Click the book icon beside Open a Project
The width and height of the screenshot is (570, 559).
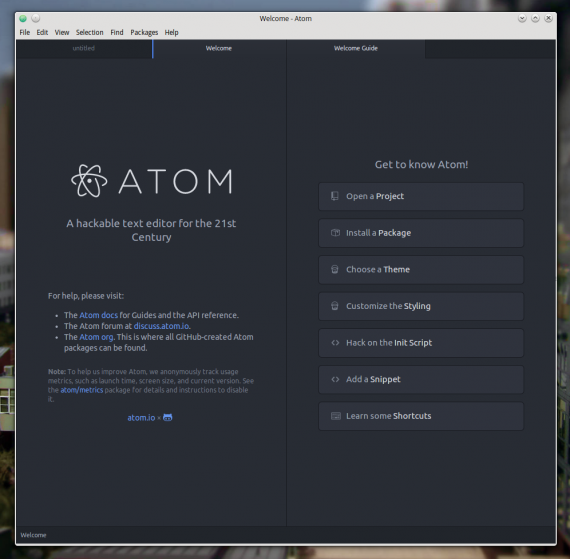pos(334,196)
